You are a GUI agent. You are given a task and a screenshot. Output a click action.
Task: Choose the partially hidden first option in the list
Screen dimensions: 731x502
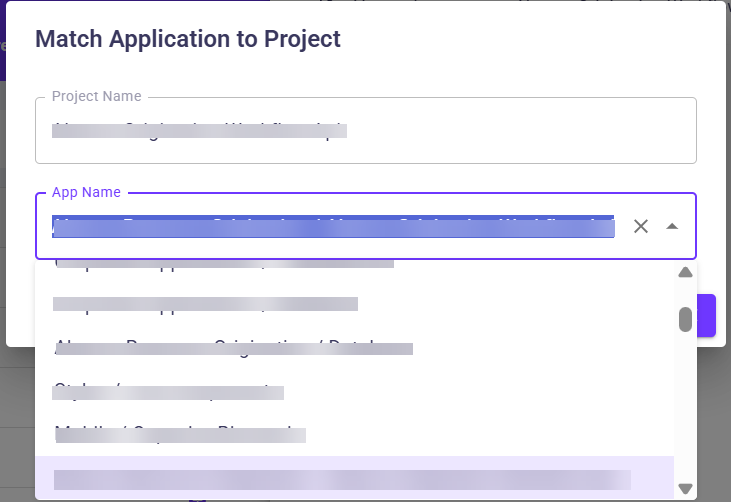224,266
